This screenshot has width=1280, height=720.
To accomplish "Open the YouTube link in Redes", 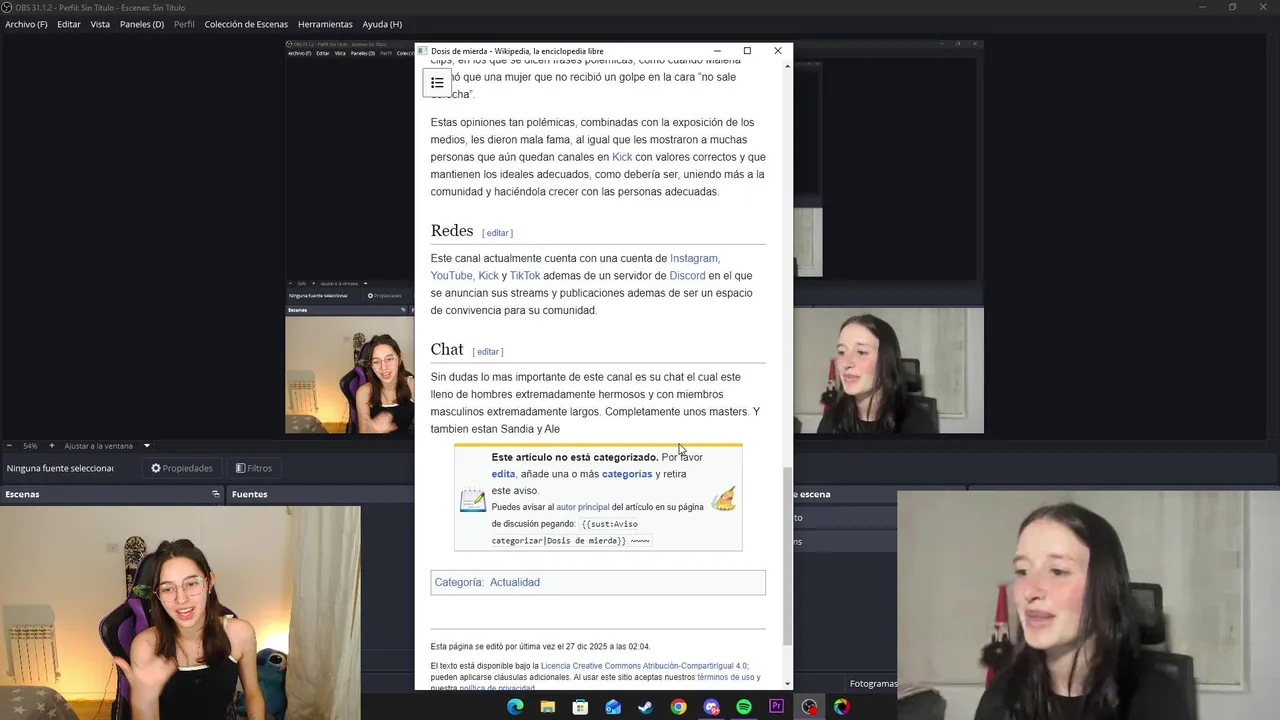I will point(451,276).
